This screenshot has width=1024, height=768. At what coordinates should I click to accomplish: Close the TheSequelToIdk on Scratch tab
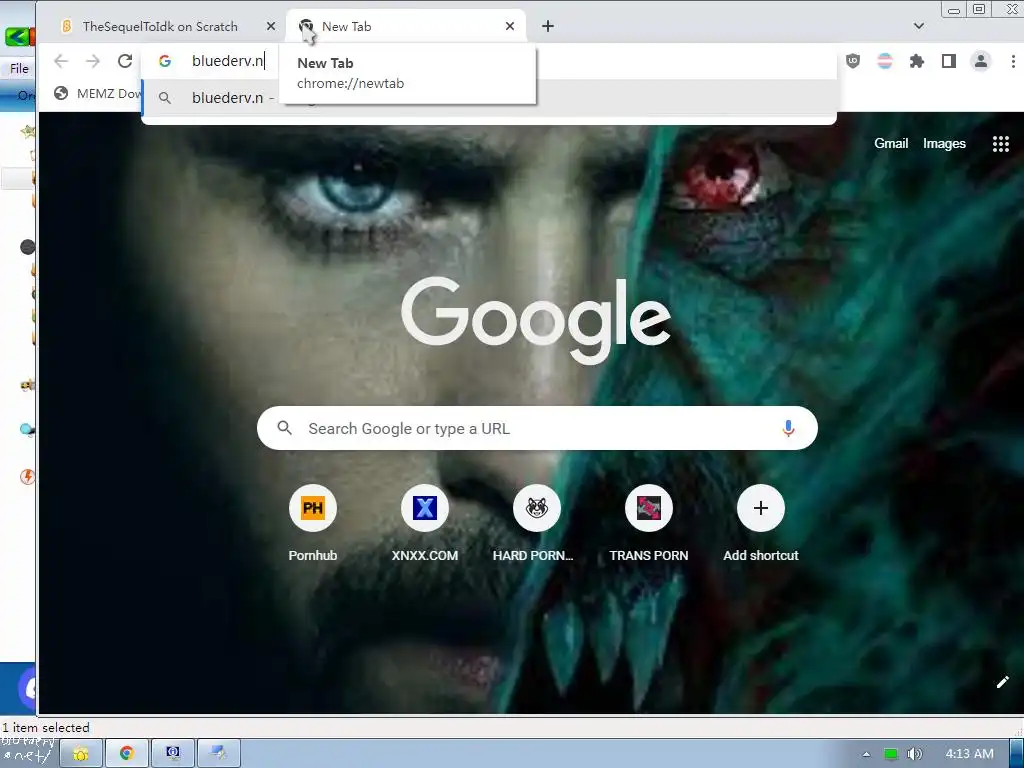click(x=271, y=26)
